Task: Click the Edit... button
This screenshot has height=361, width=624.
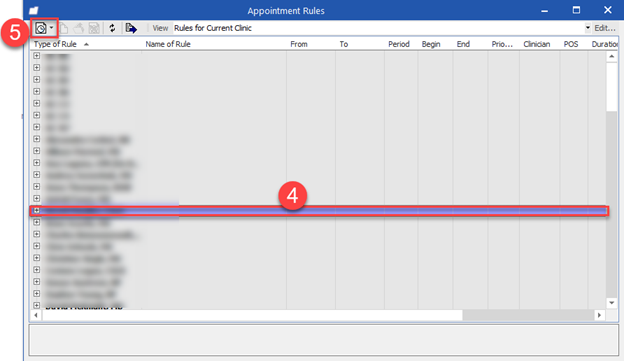Action: (604, 28)
